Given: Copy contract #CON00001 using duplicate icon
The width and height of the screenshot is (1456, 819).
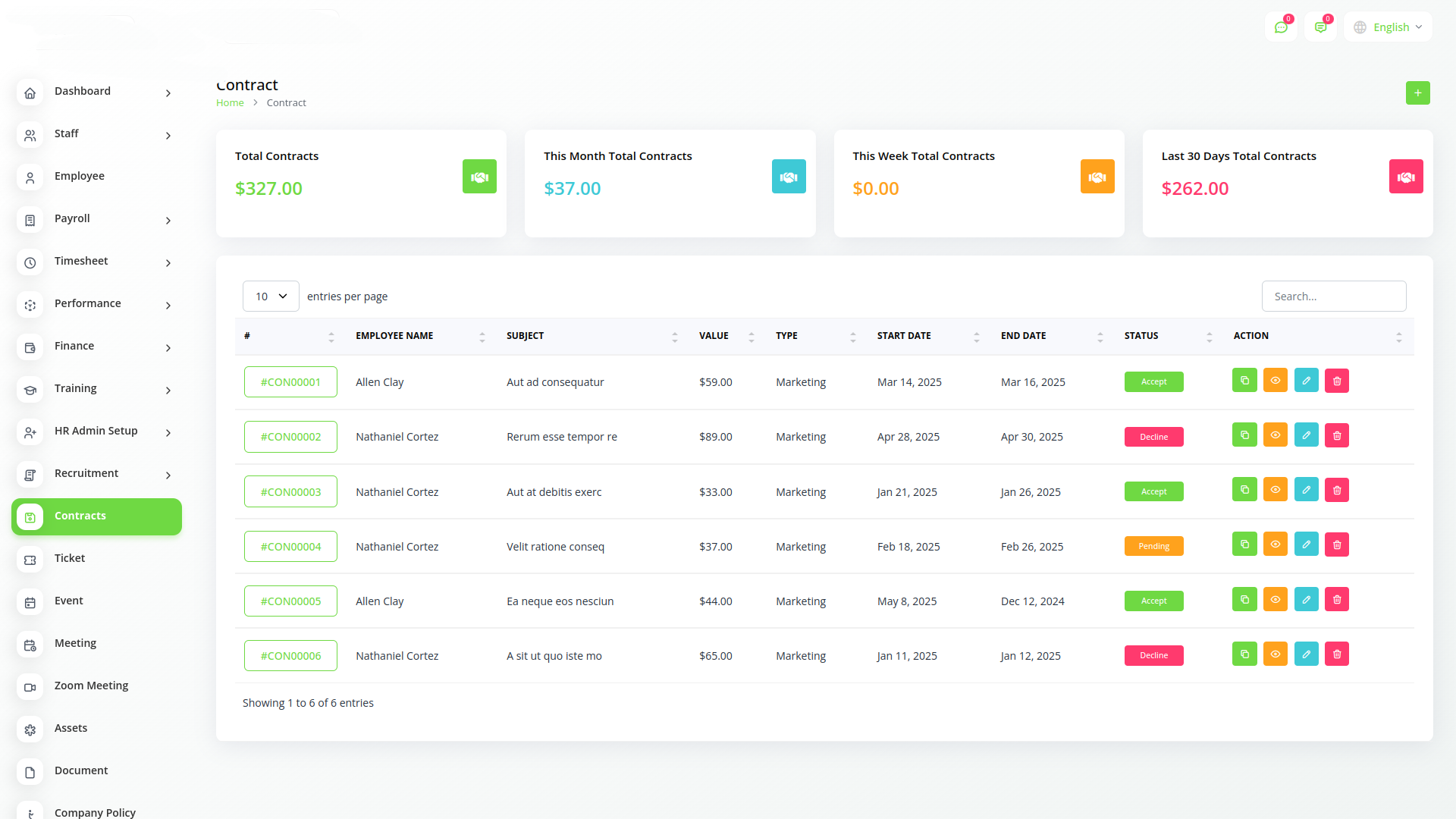Looking at the screenshot, I should [x=1244, y=381].
